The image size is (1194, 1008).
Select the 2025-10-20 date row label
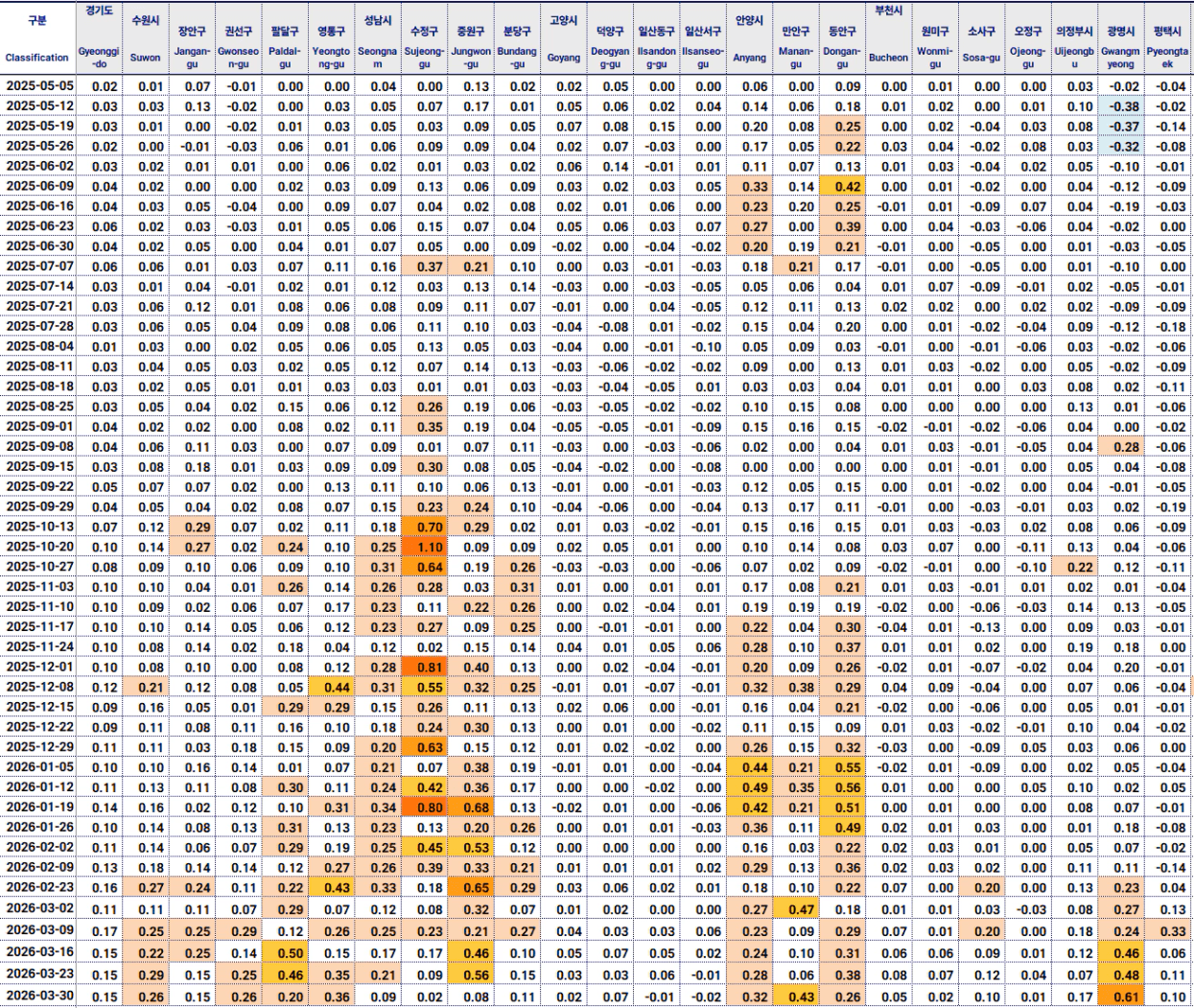39,547
